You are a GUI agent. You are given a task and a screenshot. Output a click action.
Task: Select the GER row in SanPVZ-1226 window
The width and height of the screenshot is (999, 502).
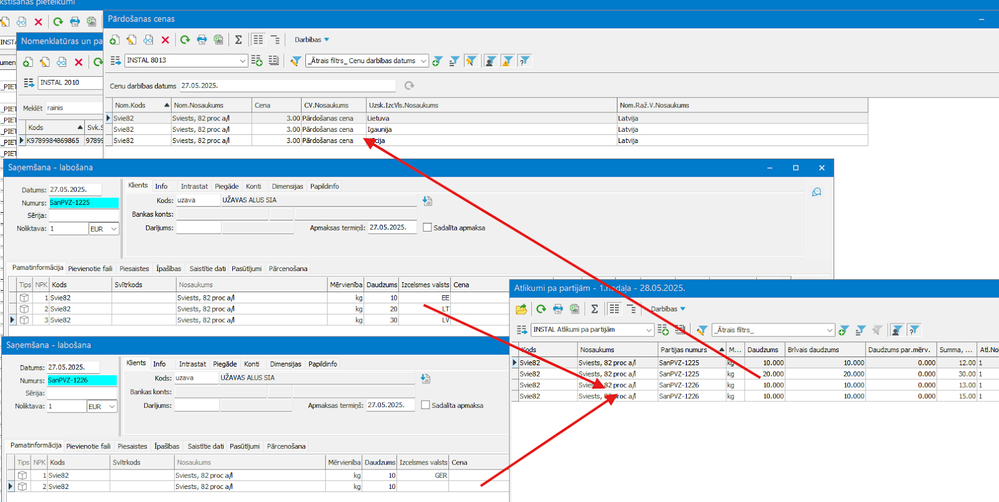click(x=258, y=475)
